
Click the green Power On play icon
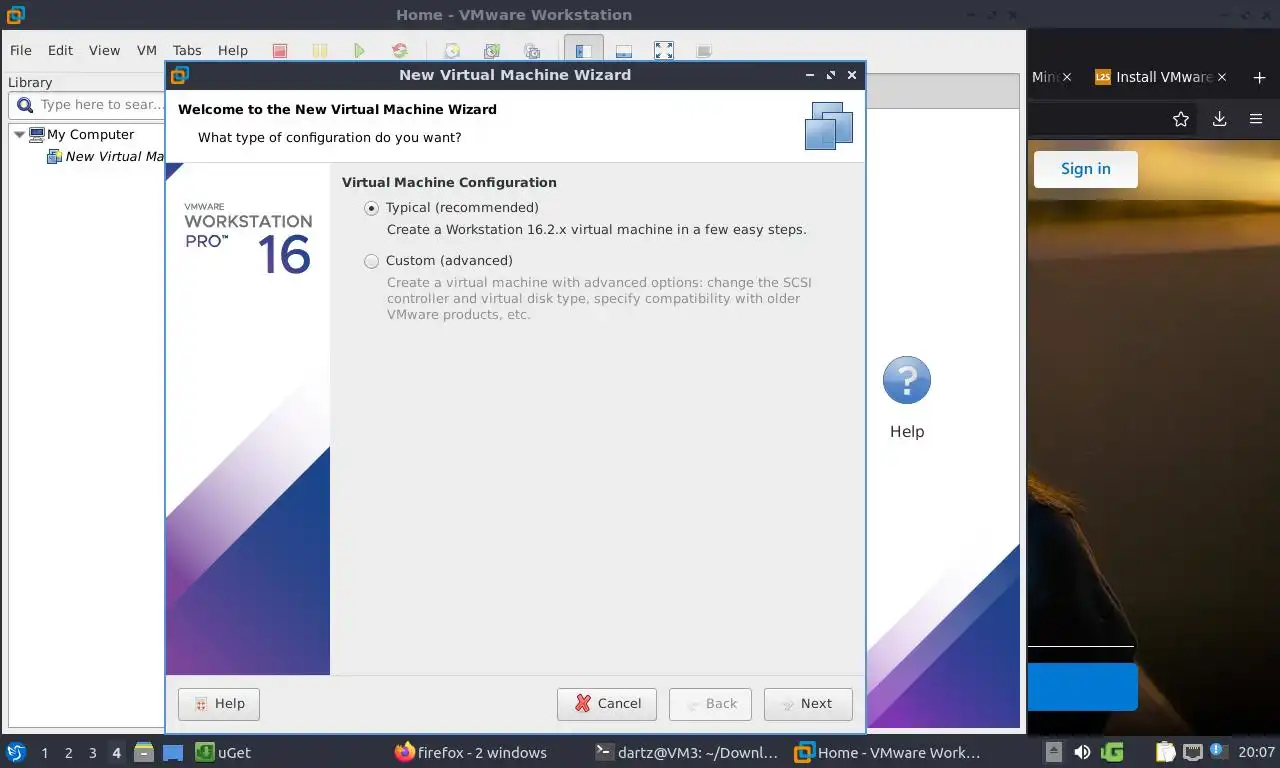359,50
